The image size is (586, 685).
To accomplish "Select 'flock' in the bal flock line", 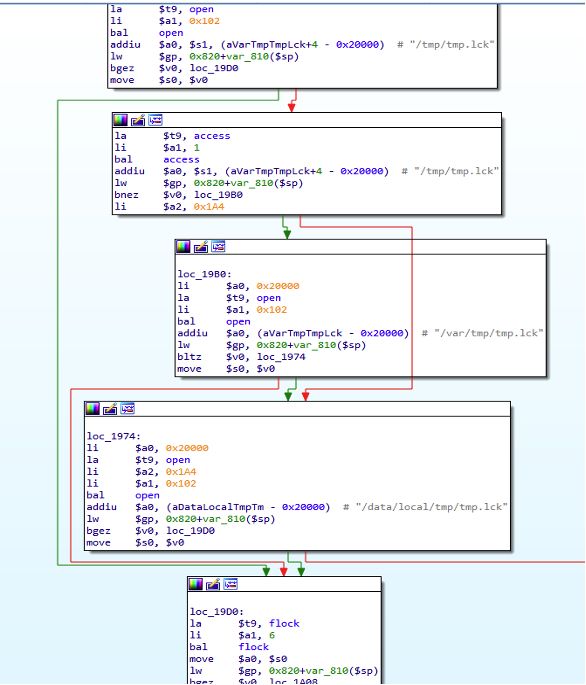I will pyautogui.click(x=253, y=647).
